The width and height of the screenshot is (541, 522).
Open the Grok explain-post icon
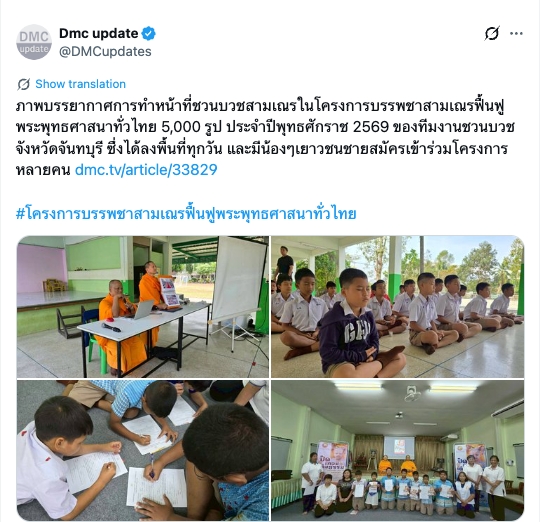pos(492,33)
